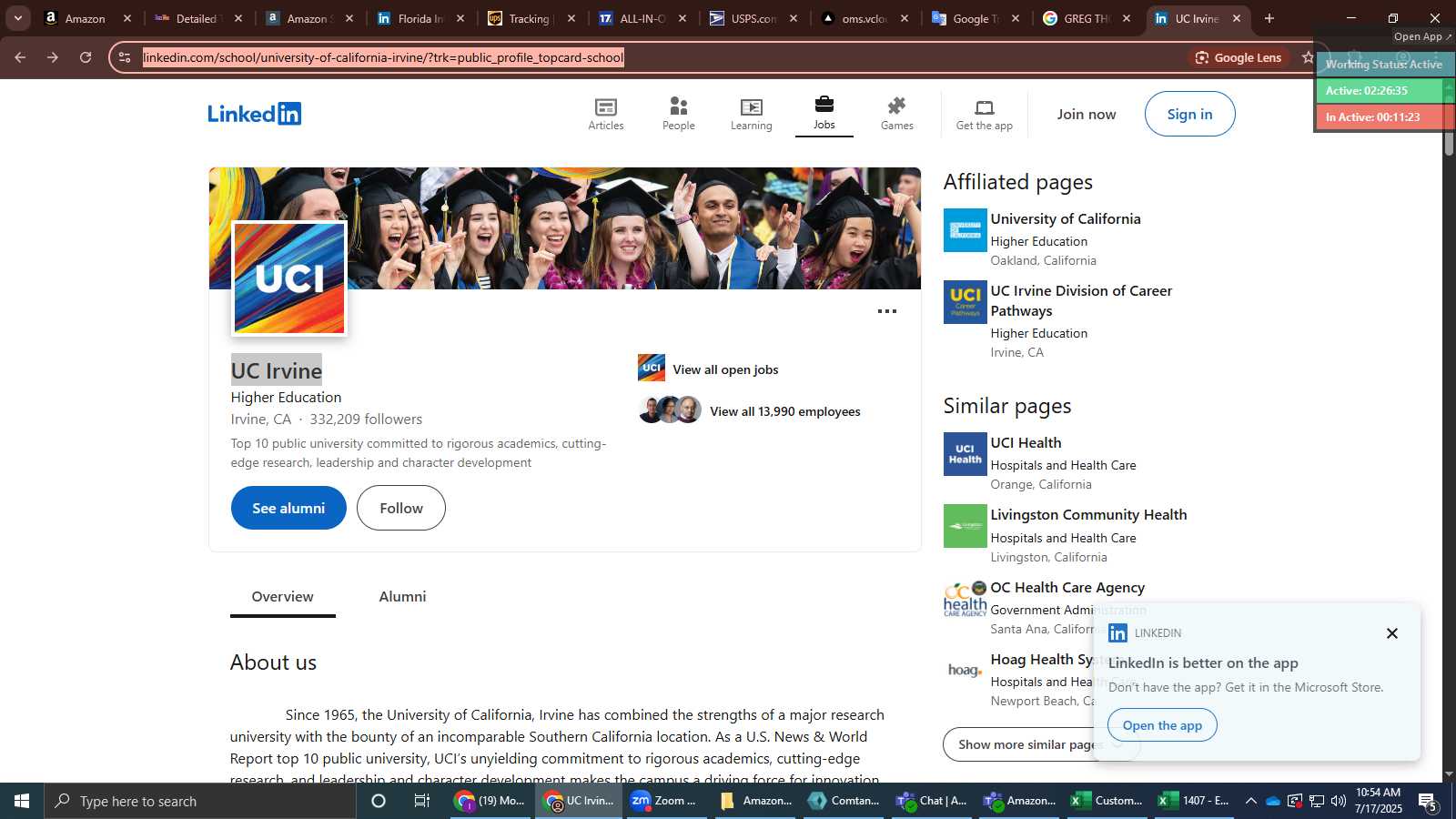The image size is (1456, 819).
Task: Open University of California affiliated page link
Action: point(1066,218)
